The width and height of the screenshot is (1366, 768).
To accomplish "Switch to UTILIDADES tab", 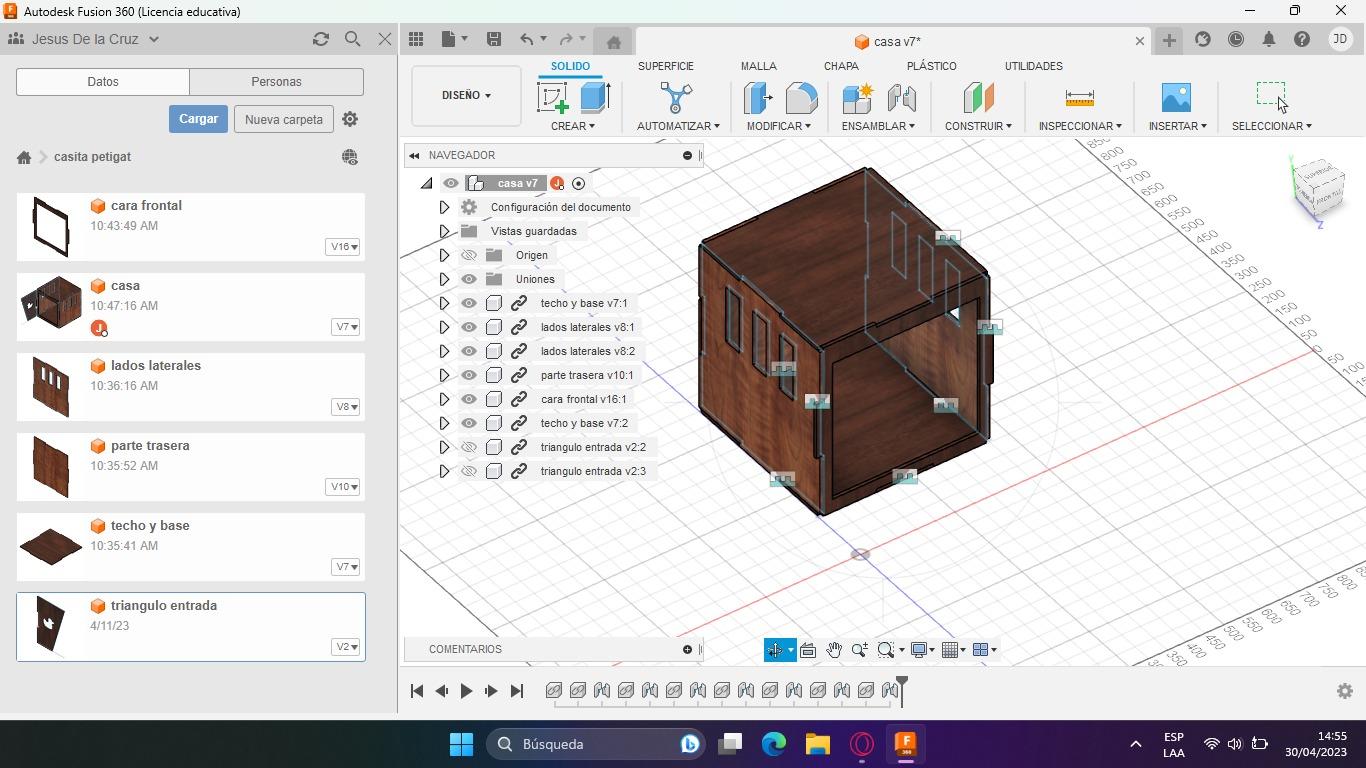I will coord(1034,66).
